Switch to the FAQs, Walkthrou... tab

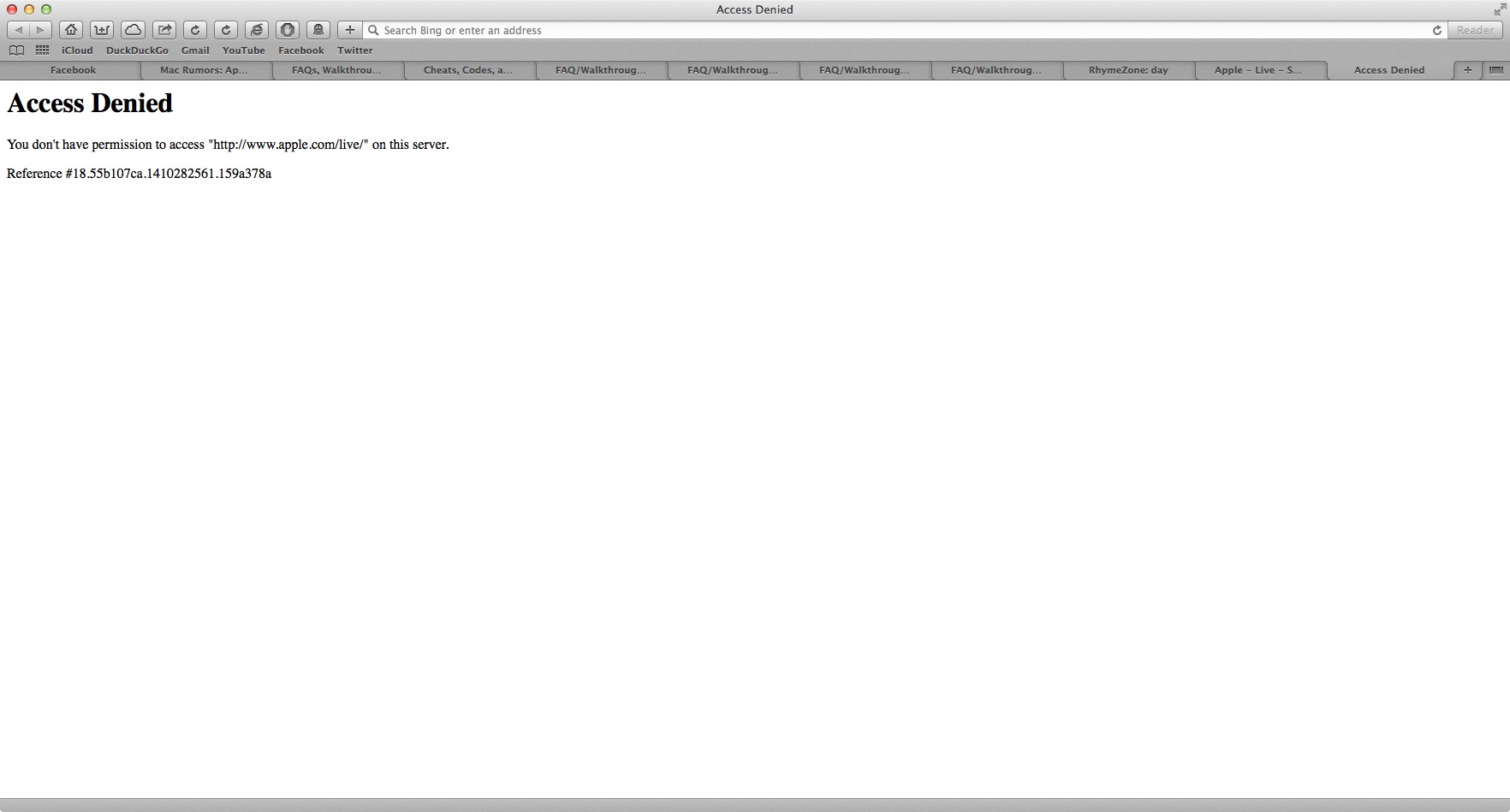[337, 70]
